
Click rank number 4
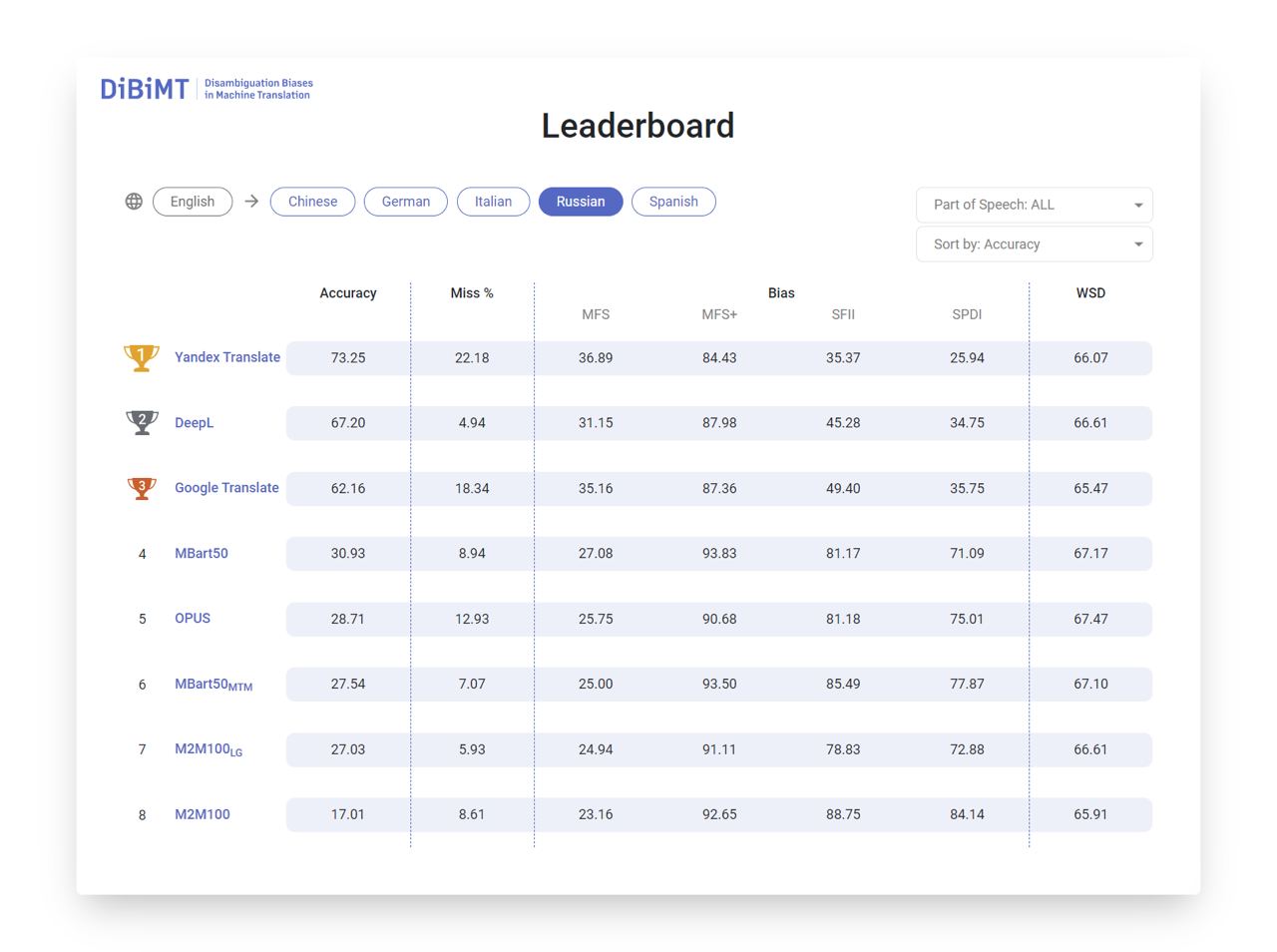click(142, 554)
